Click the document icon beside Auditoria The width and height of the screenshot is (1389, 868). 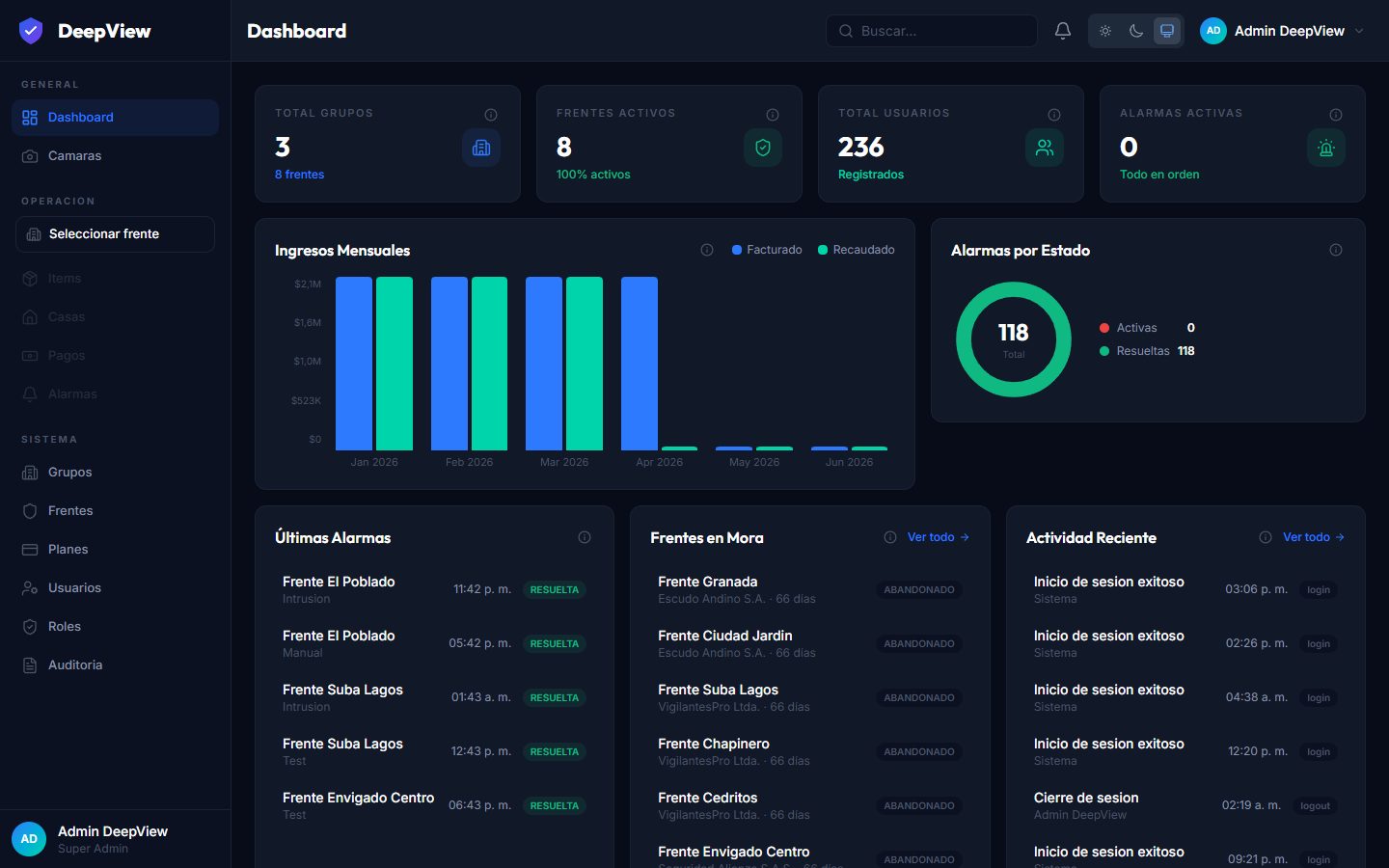pyautogui.click(x=30, y=665)
